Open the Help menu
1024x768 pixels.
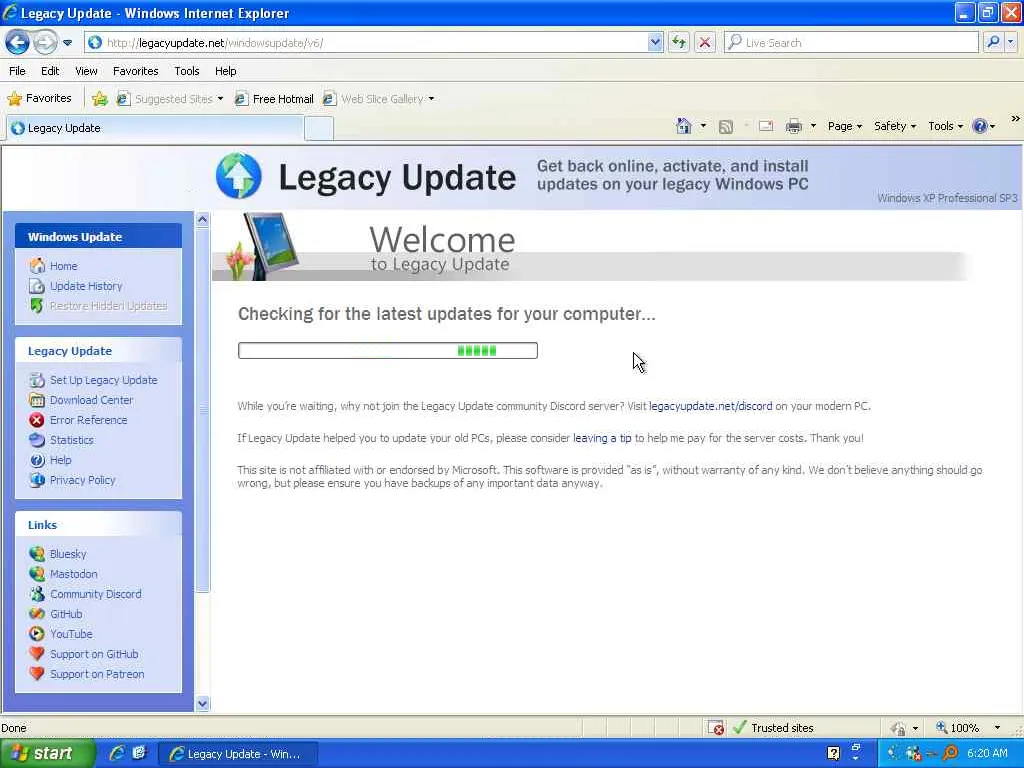225,71
